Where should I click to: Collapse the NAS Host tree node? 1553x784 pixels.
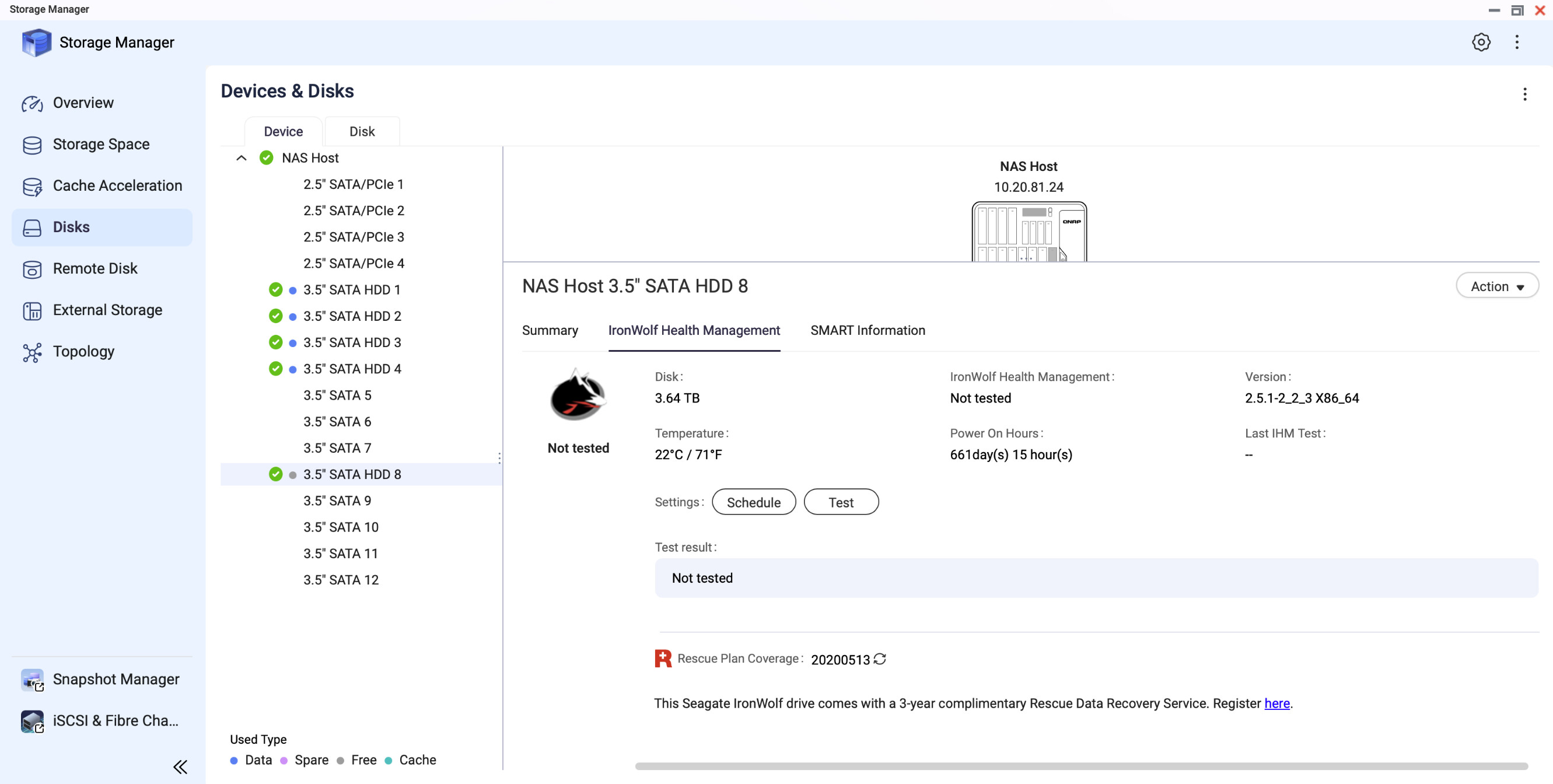pos(241,158)
